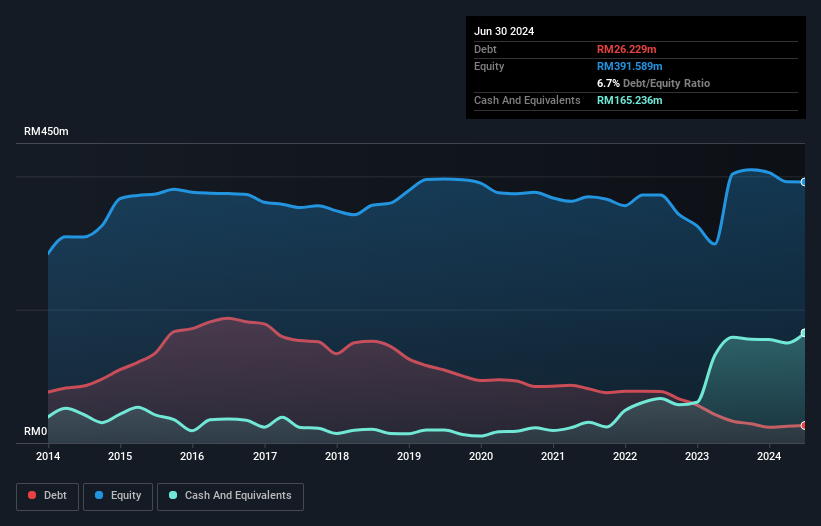
Task: Toggle the Equity series in legend
Action: point(117,495)
